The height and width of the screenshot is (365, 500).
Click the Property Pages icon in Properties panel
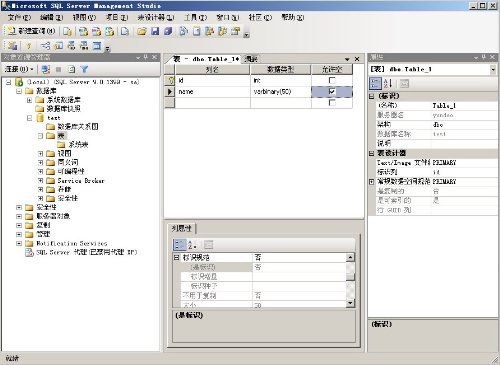(x=404, y=83)
